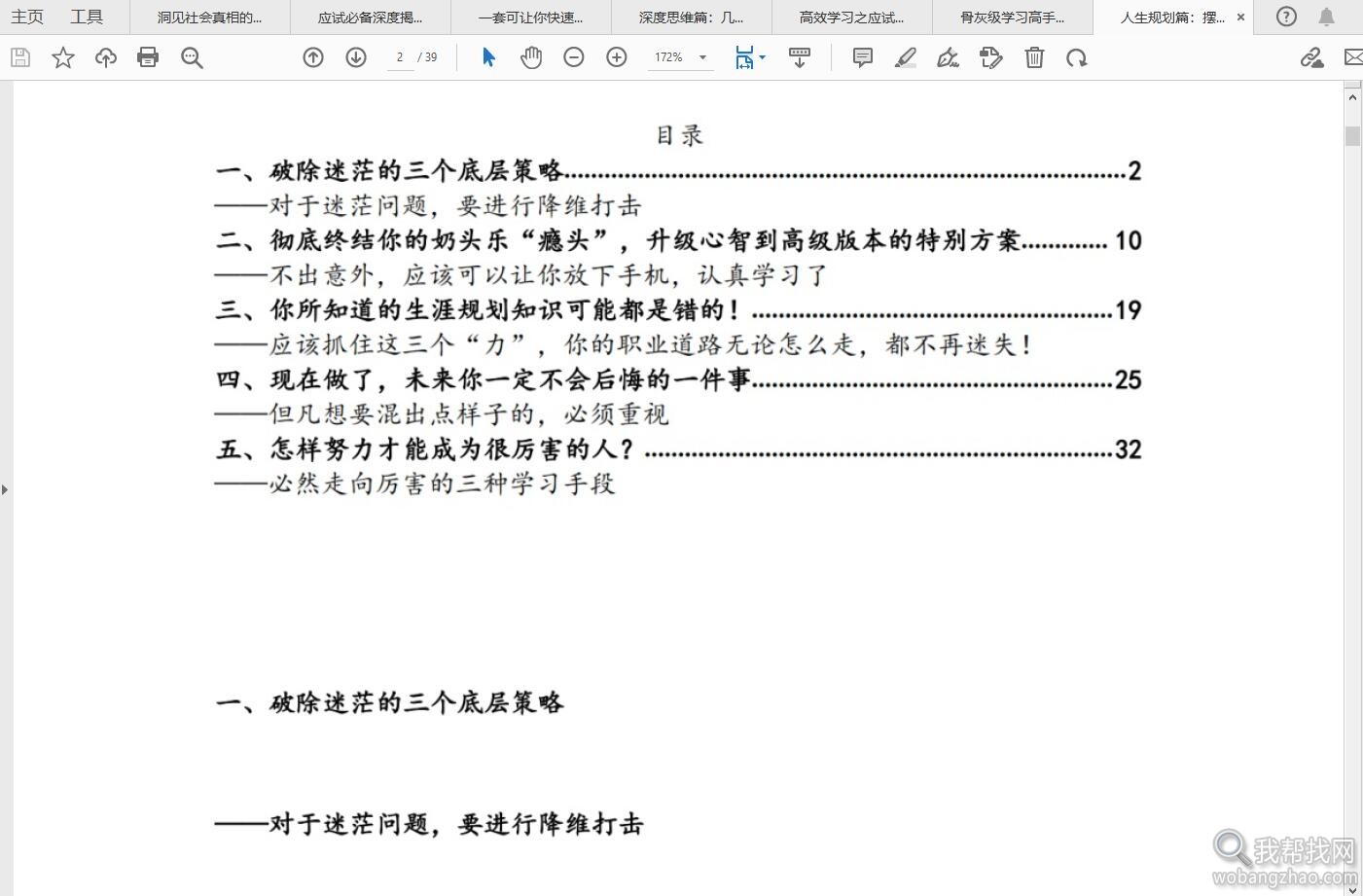Select the highlighter pen tool
This screenshot has height=896, width=1363.
pyautogui.click(x=906, y=58)
